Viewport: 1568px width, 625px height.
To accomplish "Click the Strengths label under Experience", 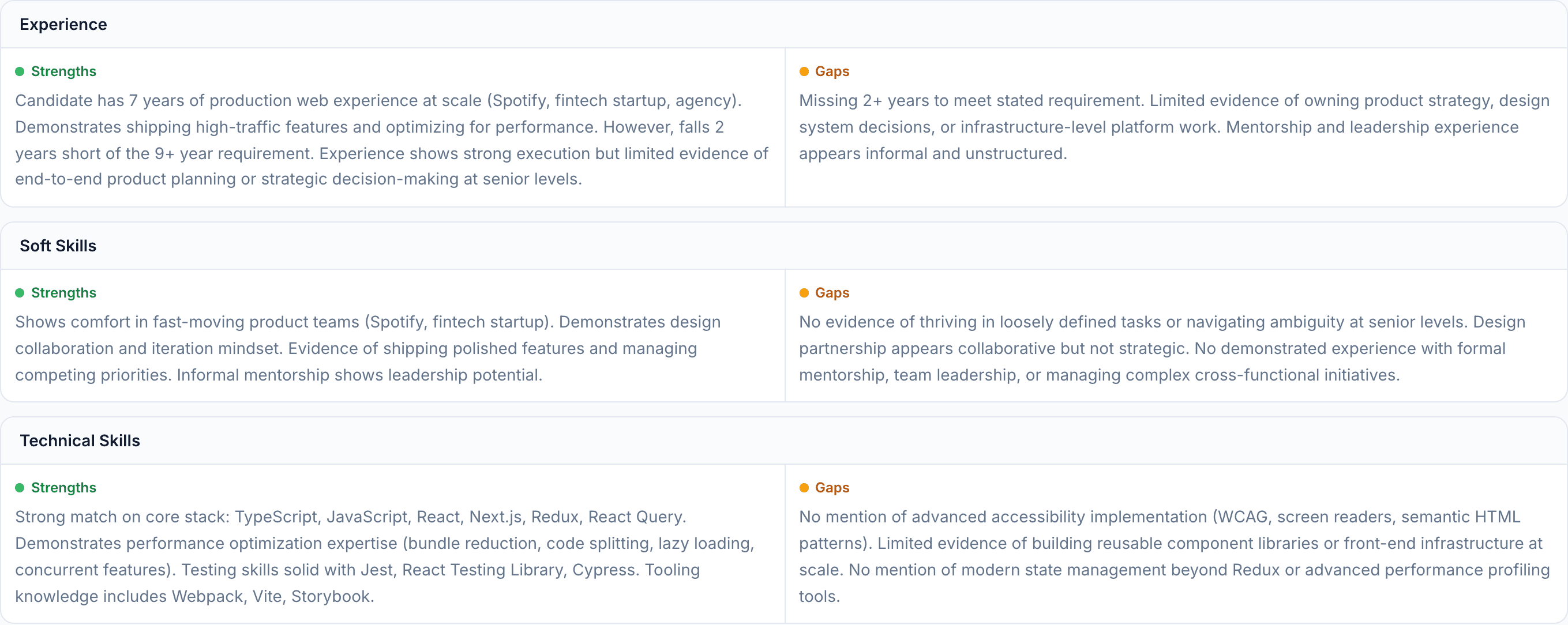I will pyautogui.click(x=63, y=71).
